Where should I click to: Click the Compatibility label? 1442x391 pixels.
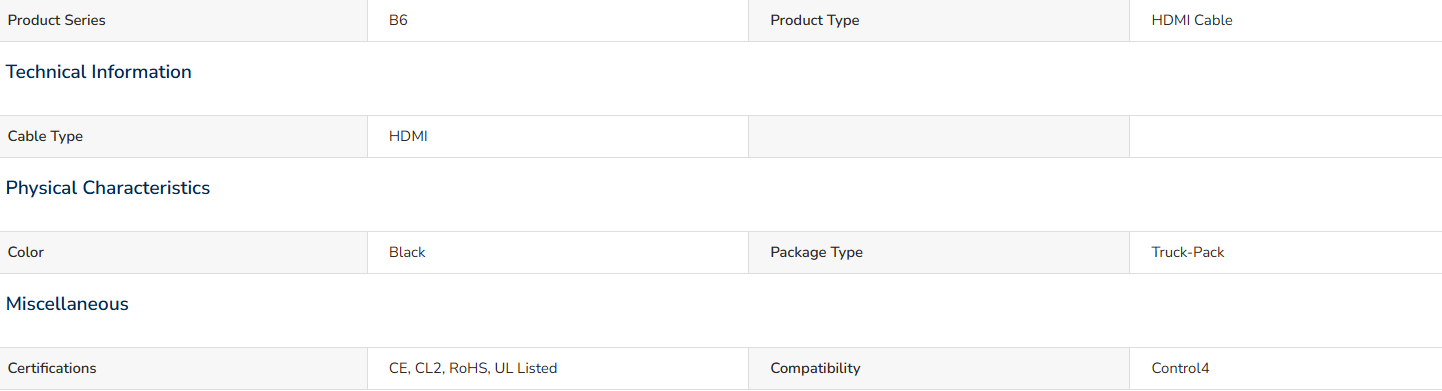click(815, 368)
